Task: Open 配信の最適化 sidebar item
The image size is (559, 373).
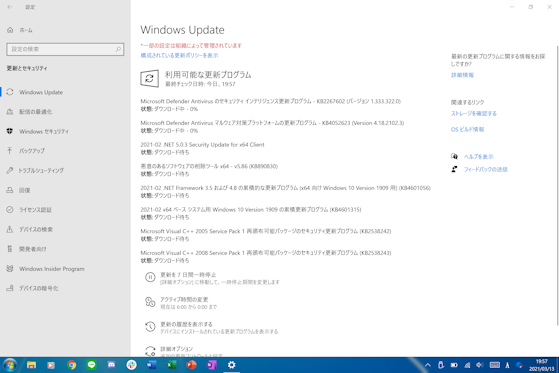Action: [35, 112]
